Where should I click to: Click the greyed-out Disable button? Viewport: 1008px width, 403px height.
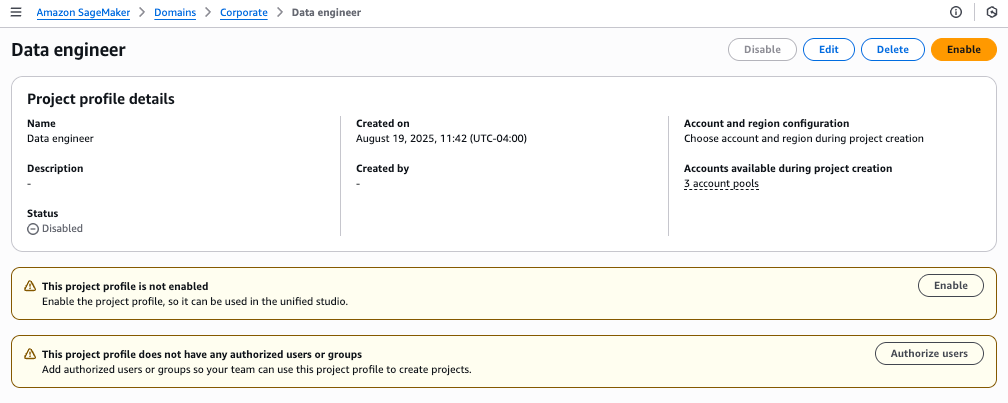pos(762,49)
